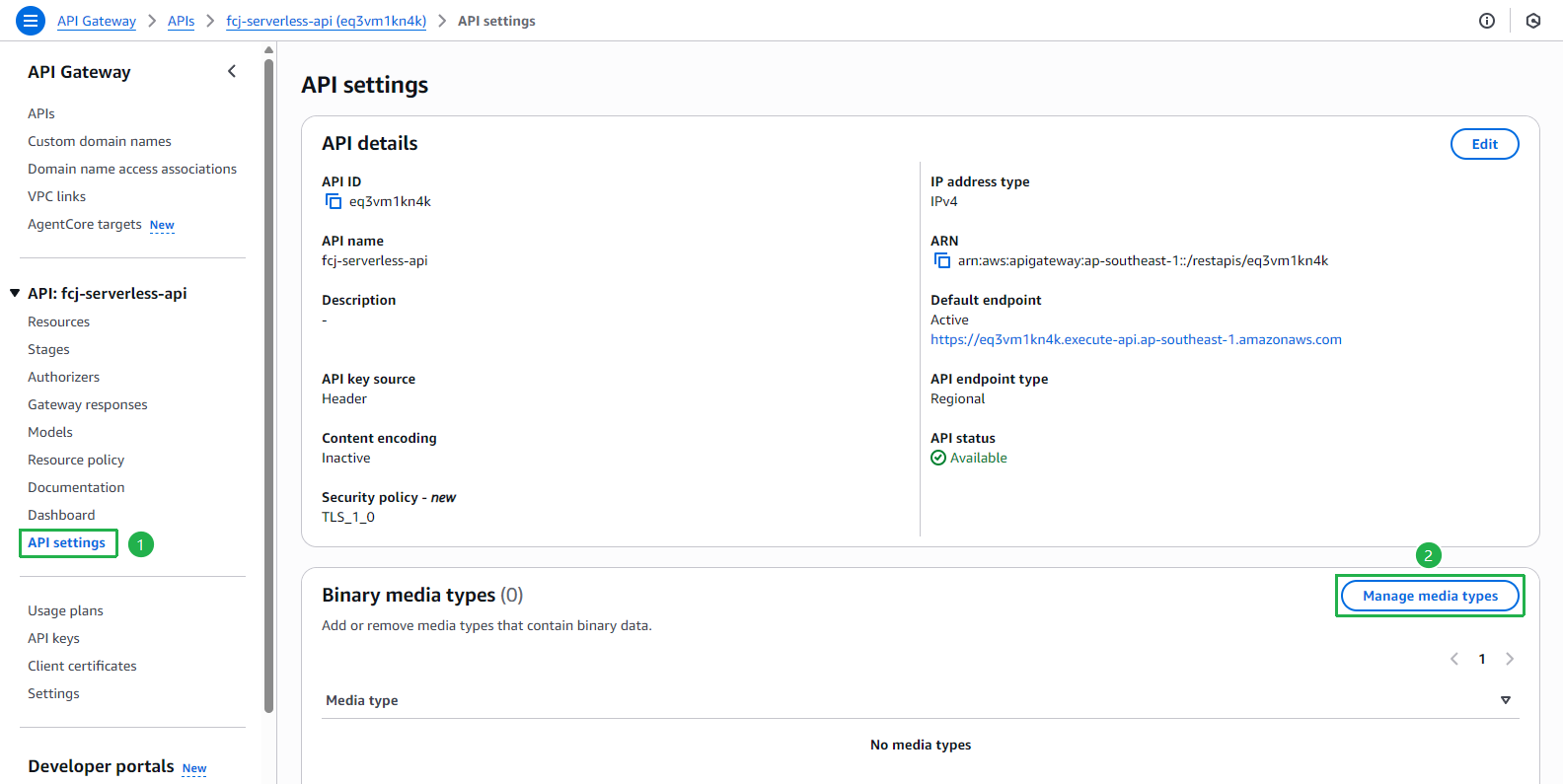This screenshot has height=784, width=1563.
Task: Open the hamburger navigation menu icon
Action: [31, 21]
